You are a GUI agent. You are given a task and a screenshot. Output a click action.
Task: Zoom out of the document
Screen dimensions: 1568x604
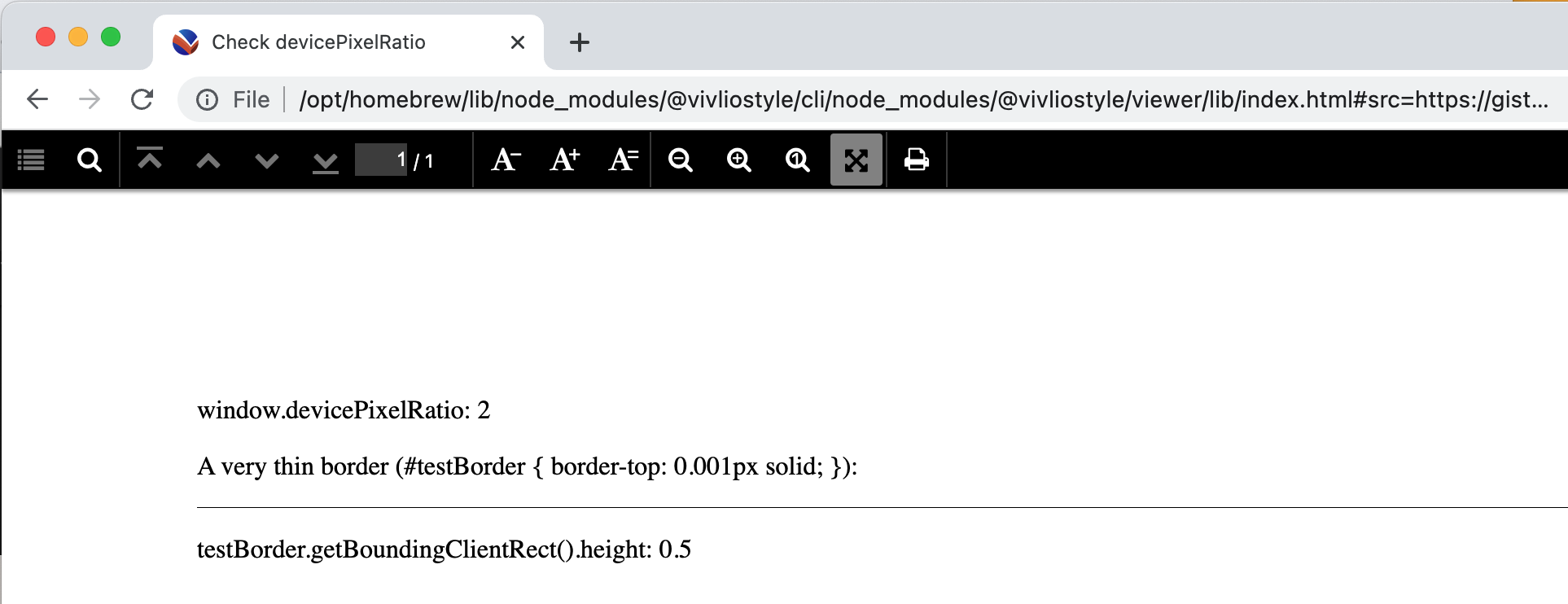pos(681,160)
